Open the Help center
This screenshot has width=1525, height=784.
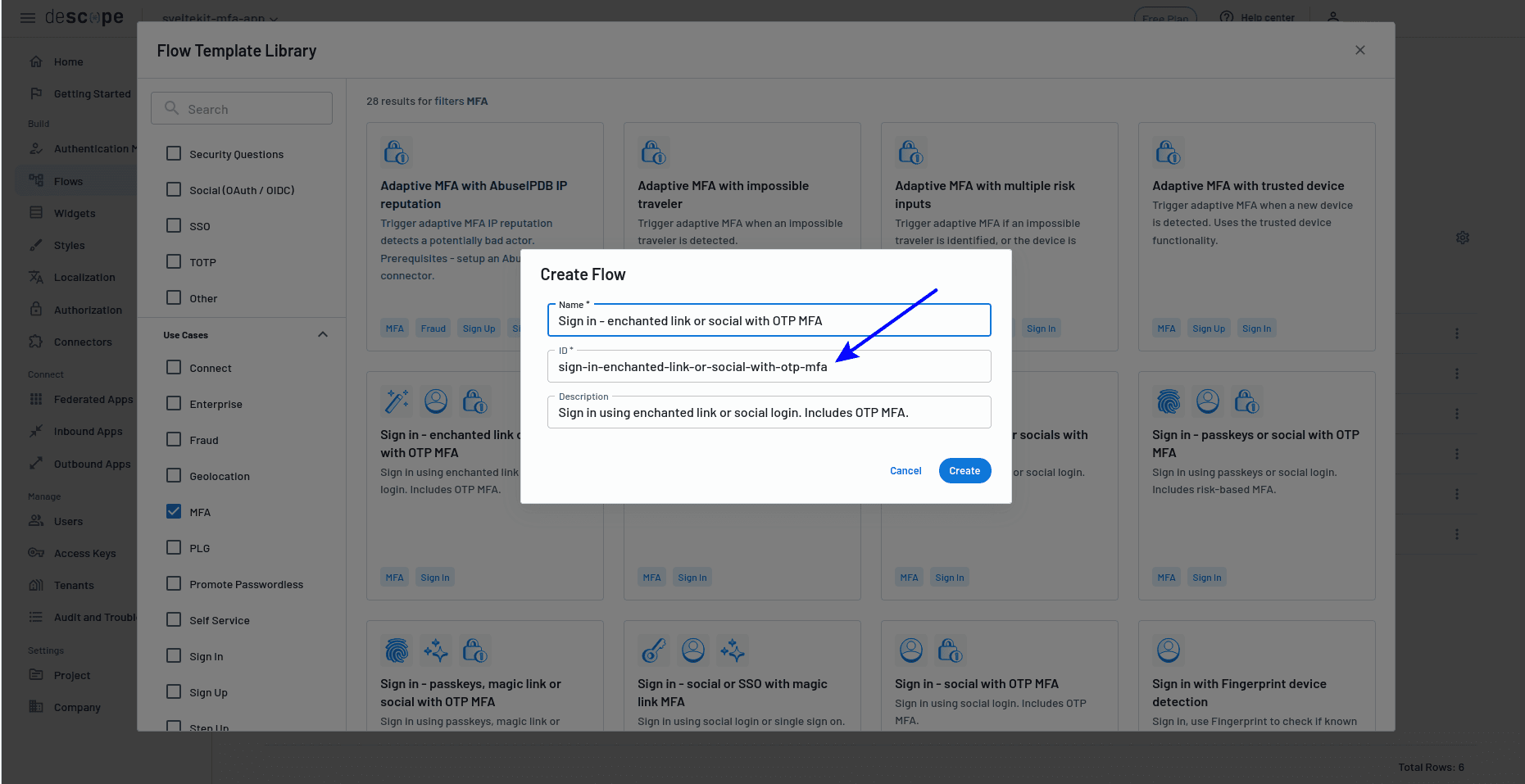pyautogui.click(x=1258, y=17)
